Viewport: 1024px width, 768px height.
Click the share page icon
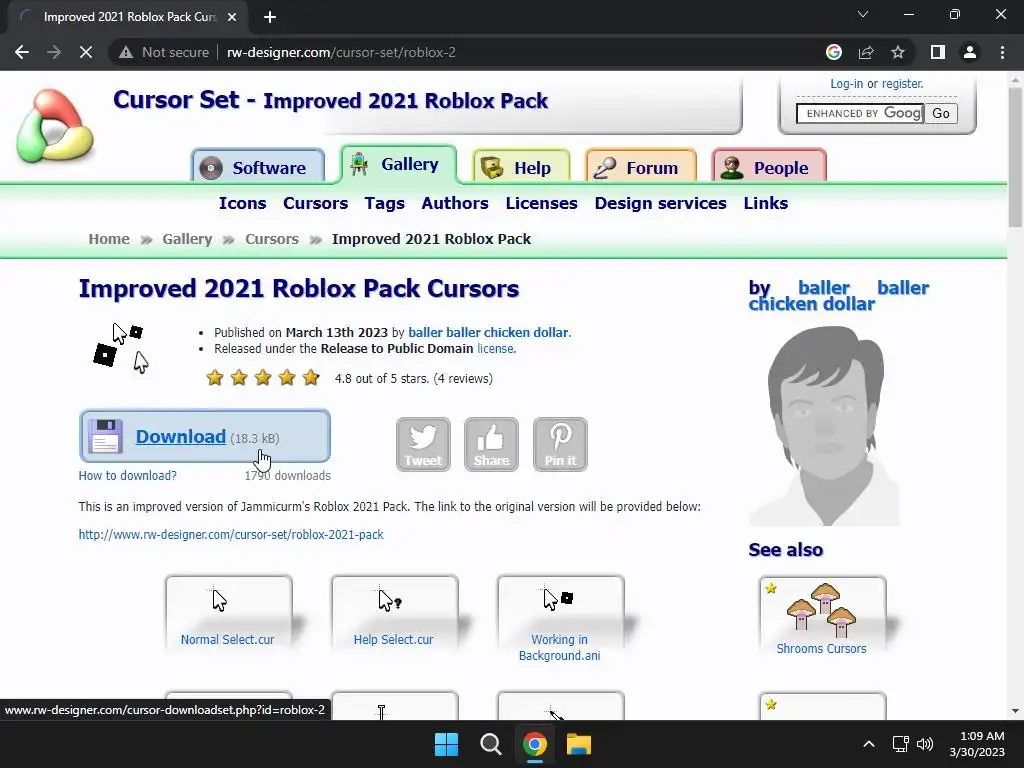[x=866, y=52]
